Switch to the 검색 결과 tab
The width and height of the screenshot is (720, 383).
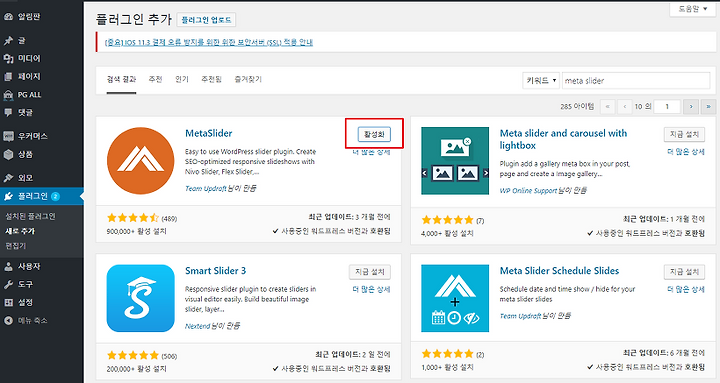(121, 79)
